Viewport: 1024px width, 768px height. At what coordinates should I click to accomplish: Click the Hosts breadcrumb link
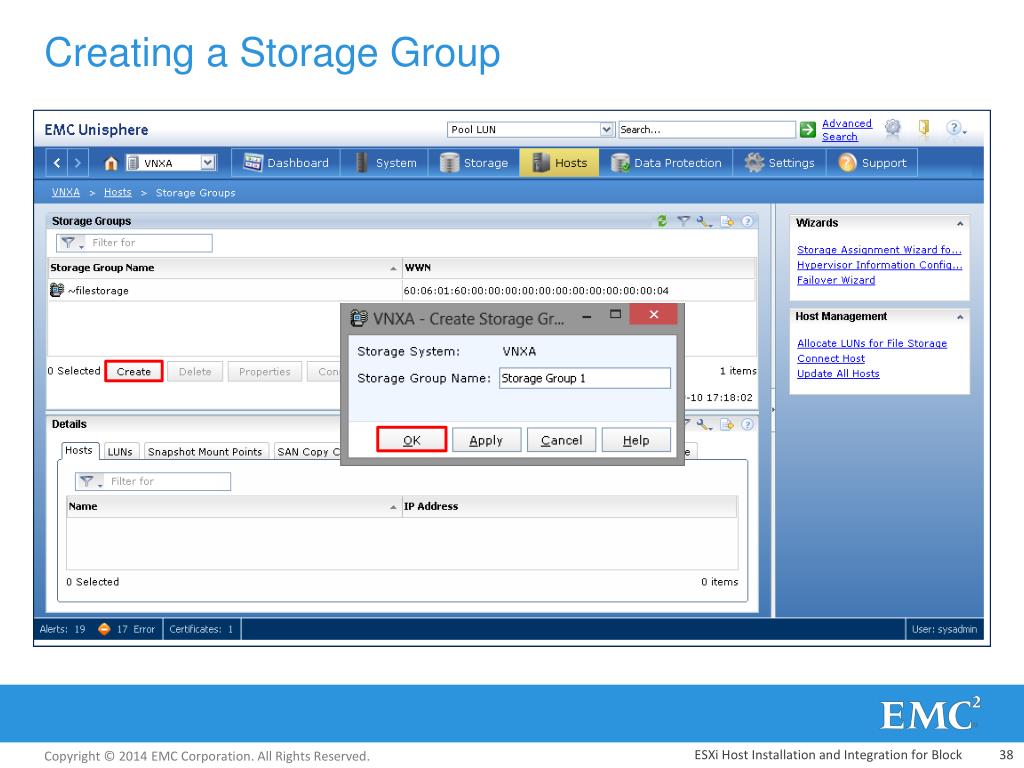118,192
